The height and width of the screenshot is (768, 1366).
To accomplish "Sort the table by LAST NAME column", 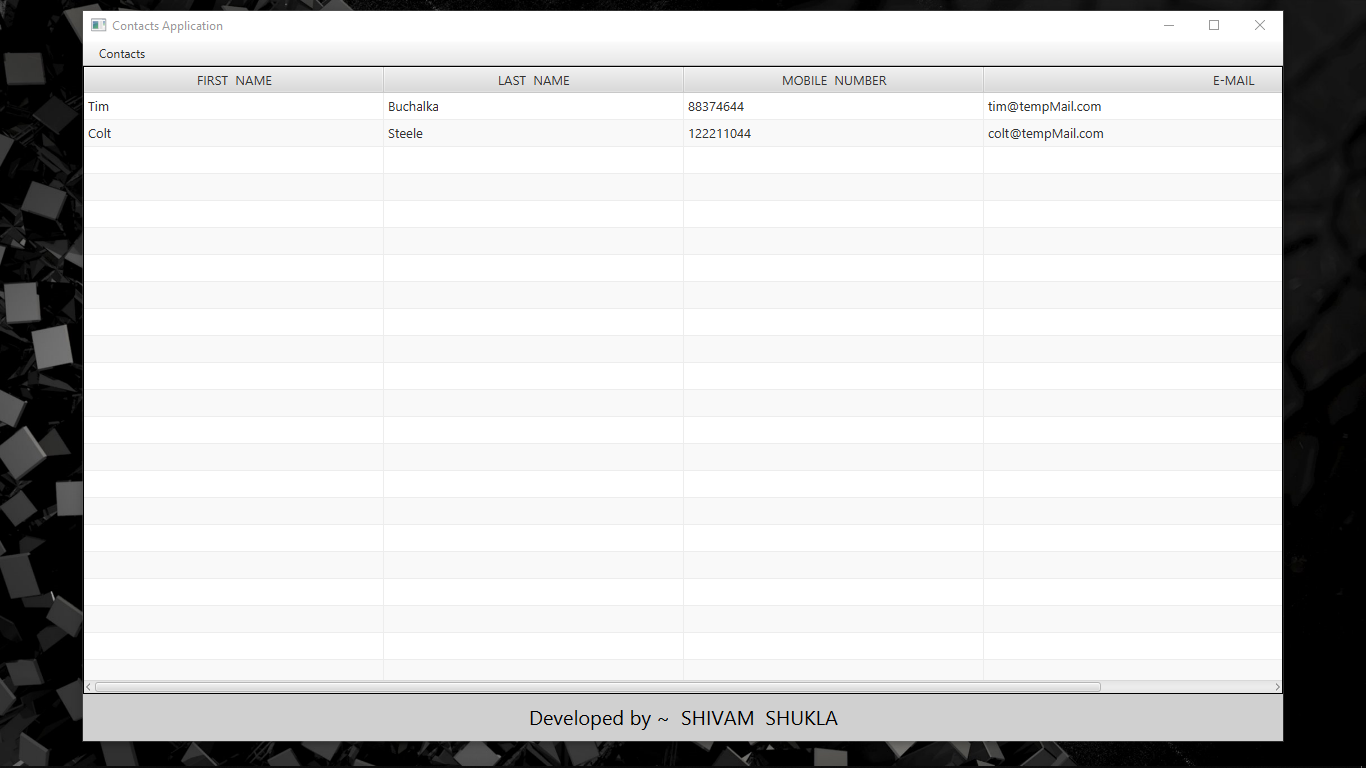I will [533, 80].
